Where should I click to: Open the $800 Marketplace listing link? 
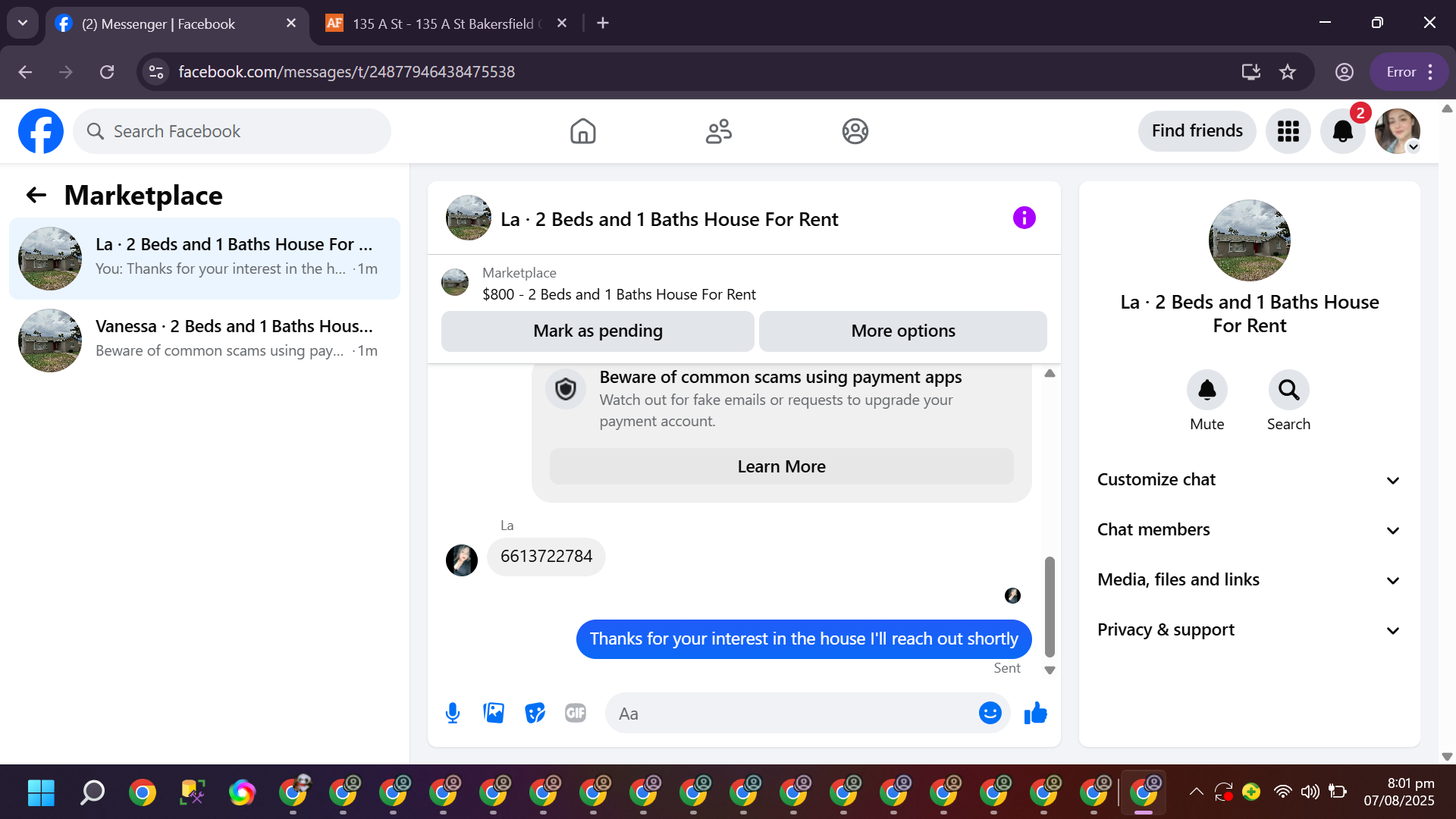coord(619,294)
